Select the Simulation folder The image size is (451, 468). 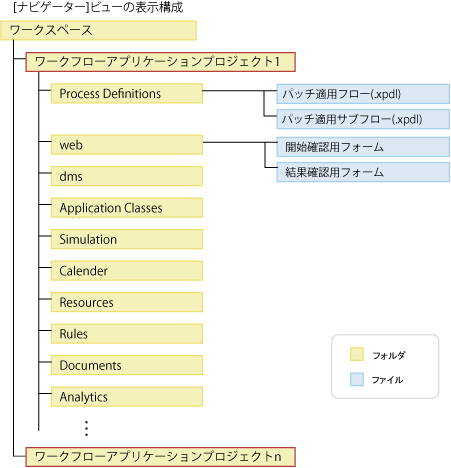(127, 239)
